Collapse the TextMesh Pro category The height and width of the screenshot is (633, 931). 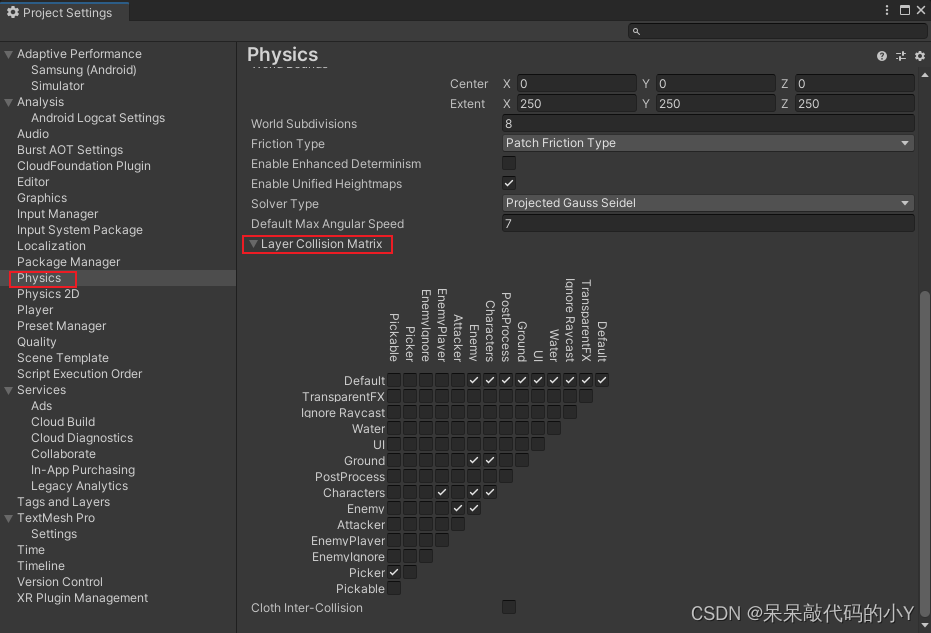(8, 518)
